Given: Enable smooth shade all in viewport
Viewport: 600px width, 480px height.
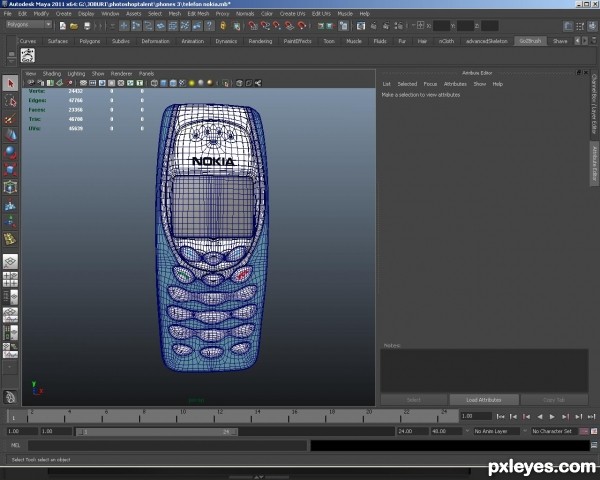Looking at the screenshot, I should click(x=164, y=83).
